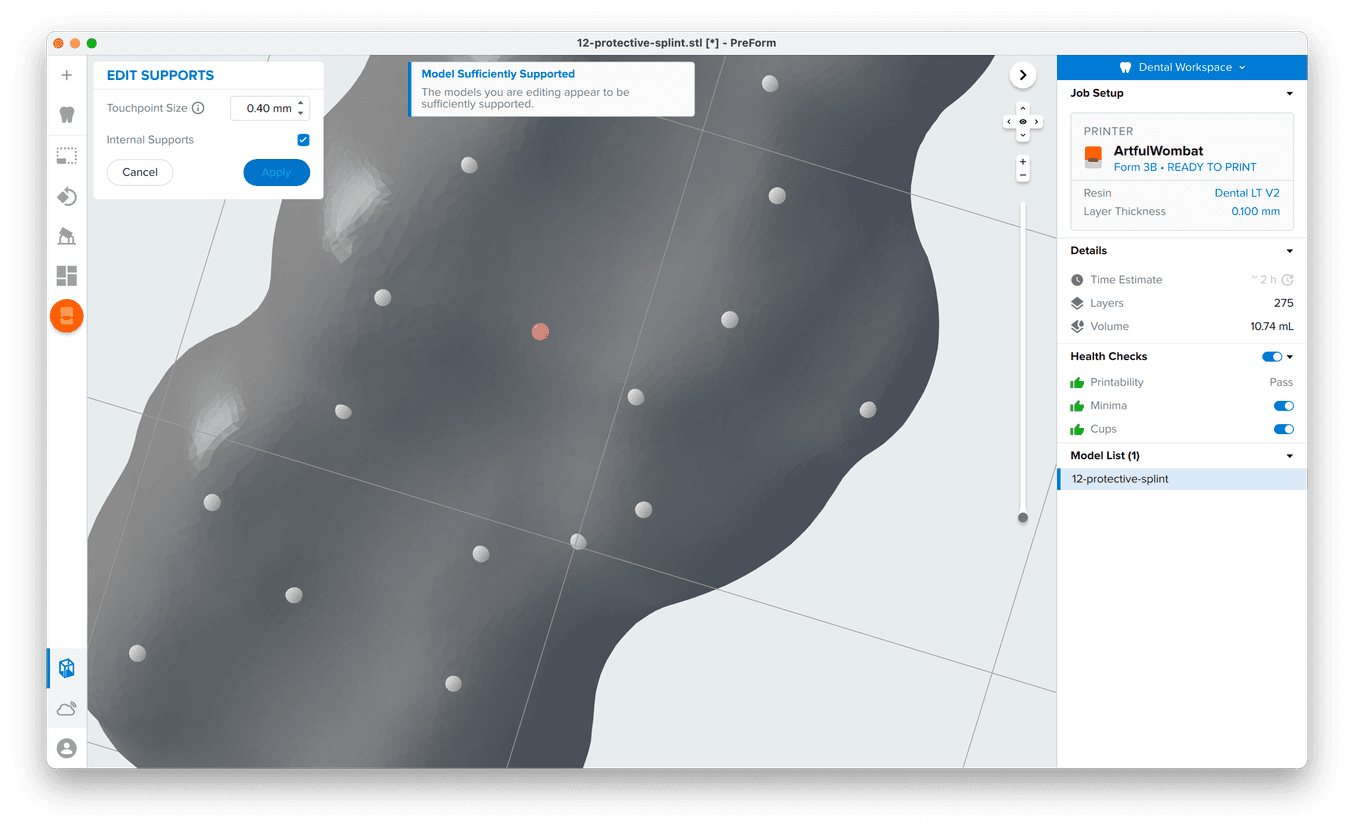Click the Touchpoint Size input field

264,108
